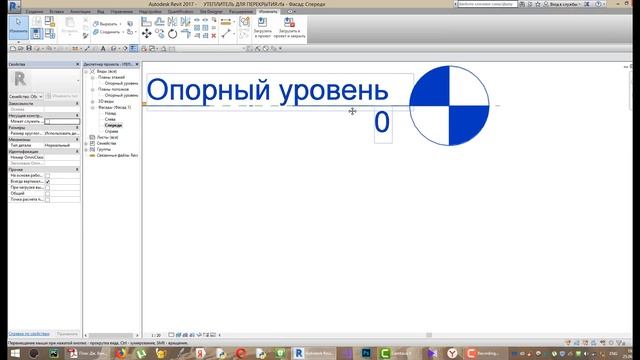
Task: Collapse the 'Зависимости' properties group
Action: pyautogui.click(x=77, y=104)
